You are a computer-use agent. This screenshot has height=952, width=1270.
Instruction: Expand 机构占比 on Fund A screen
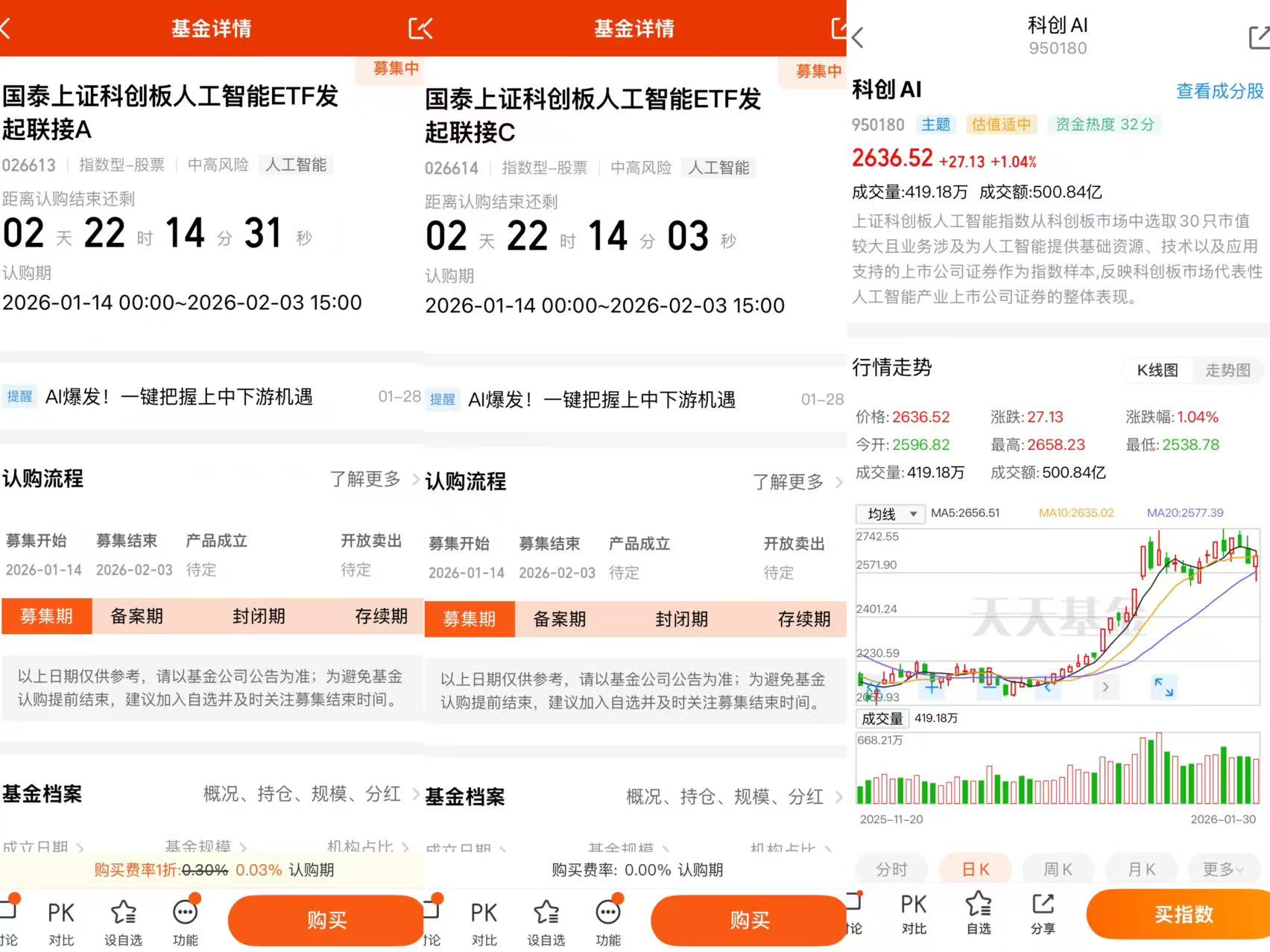(x=367, y=846)
